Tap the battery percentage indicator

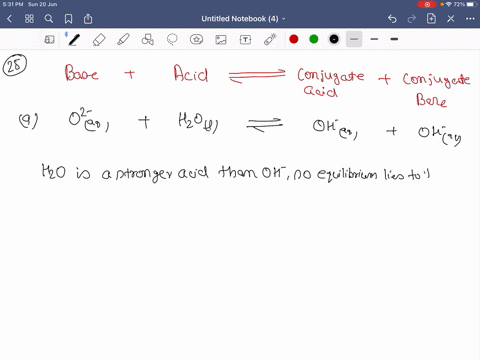[x=459, y=4]
